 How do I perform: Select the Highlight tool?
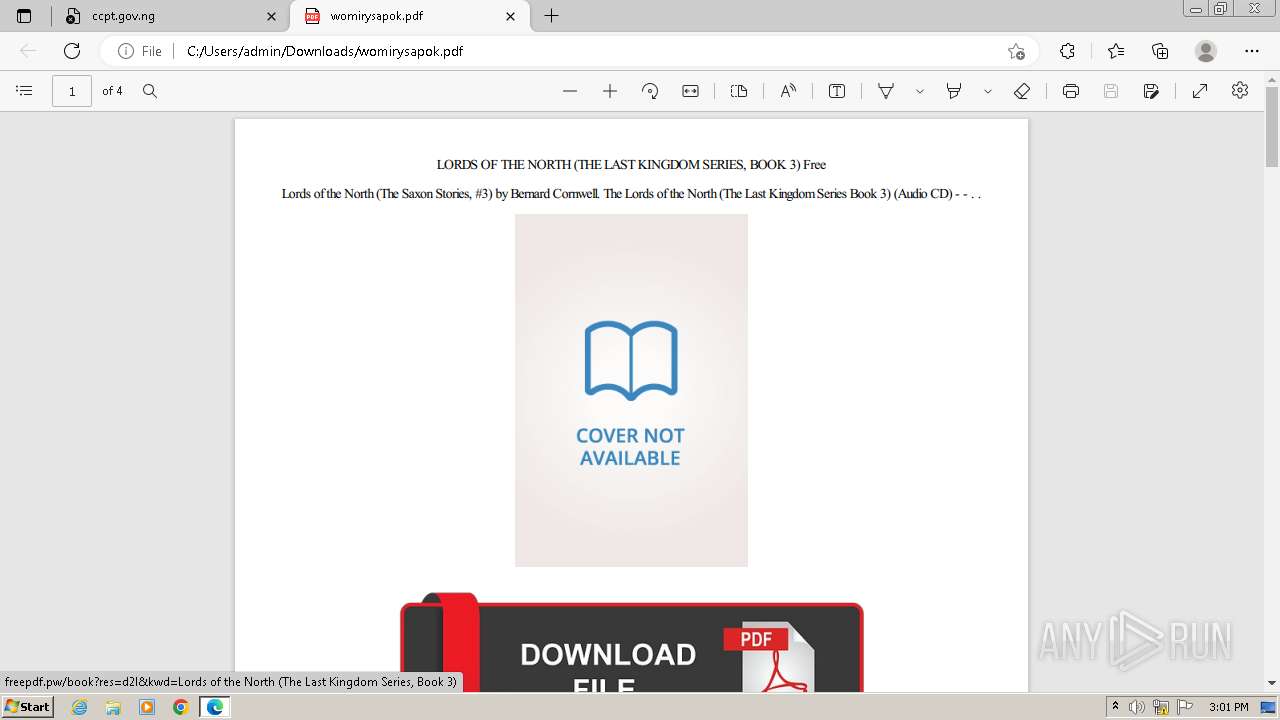[954, 91]
